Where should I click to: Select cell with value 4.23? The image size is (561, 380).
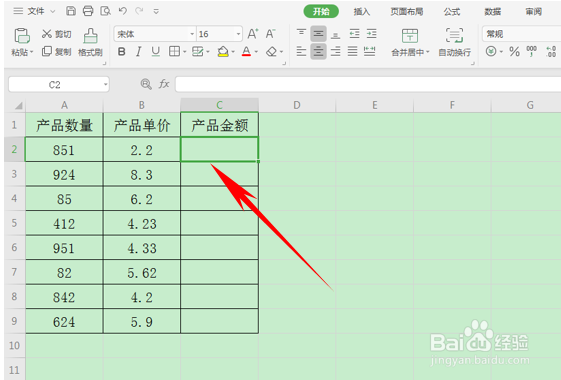click(142, 224)
